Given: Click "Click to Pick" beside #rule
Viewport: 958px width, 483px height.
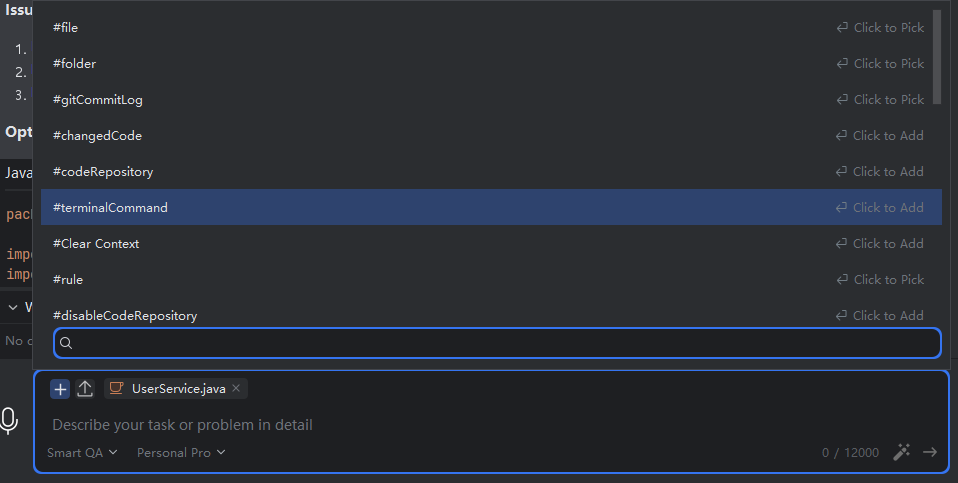Looking at the screenshot, I should tap(881, 280).
